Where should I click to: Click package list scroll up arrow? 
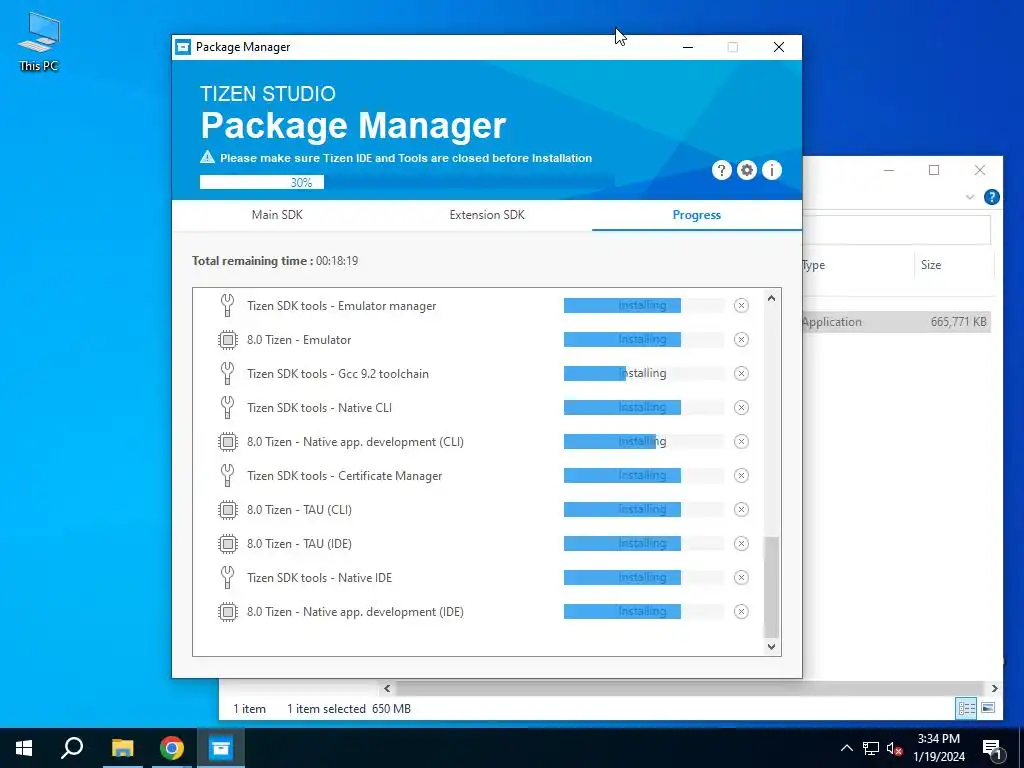coord(771,298)
